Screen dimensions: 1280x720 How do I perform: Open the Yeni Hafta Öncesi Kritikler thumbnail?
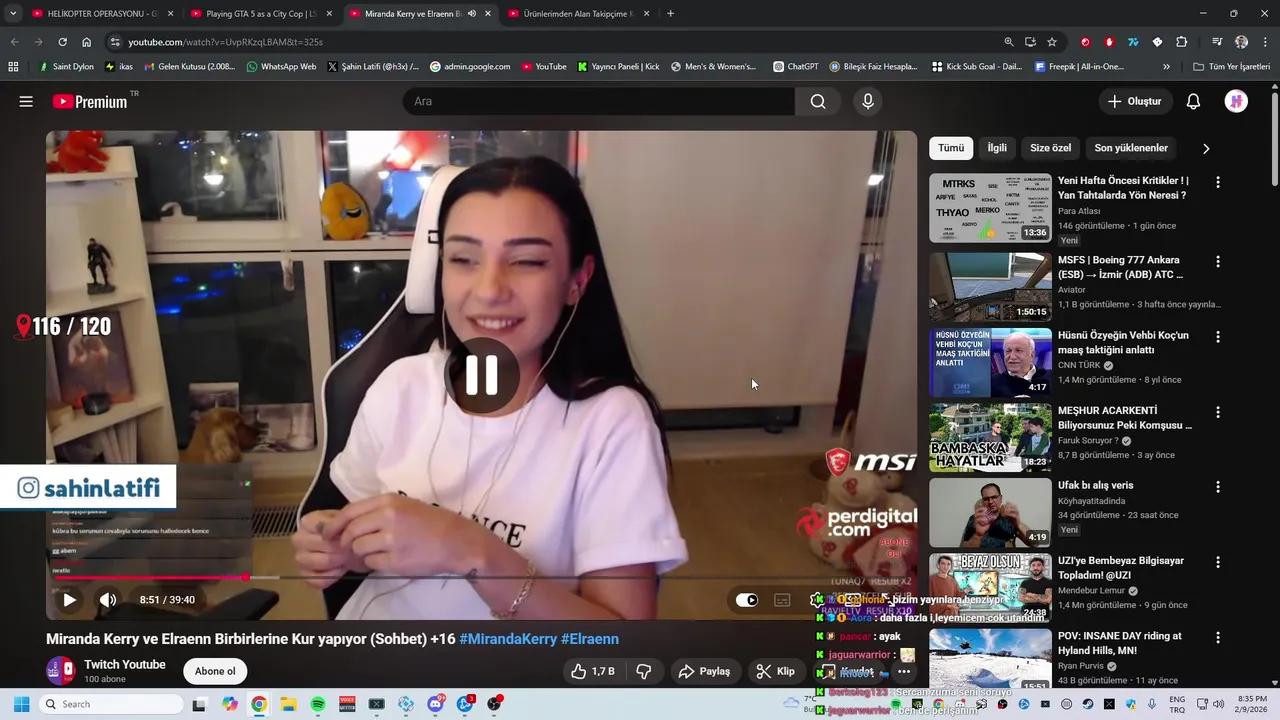[x=990, y=208]
